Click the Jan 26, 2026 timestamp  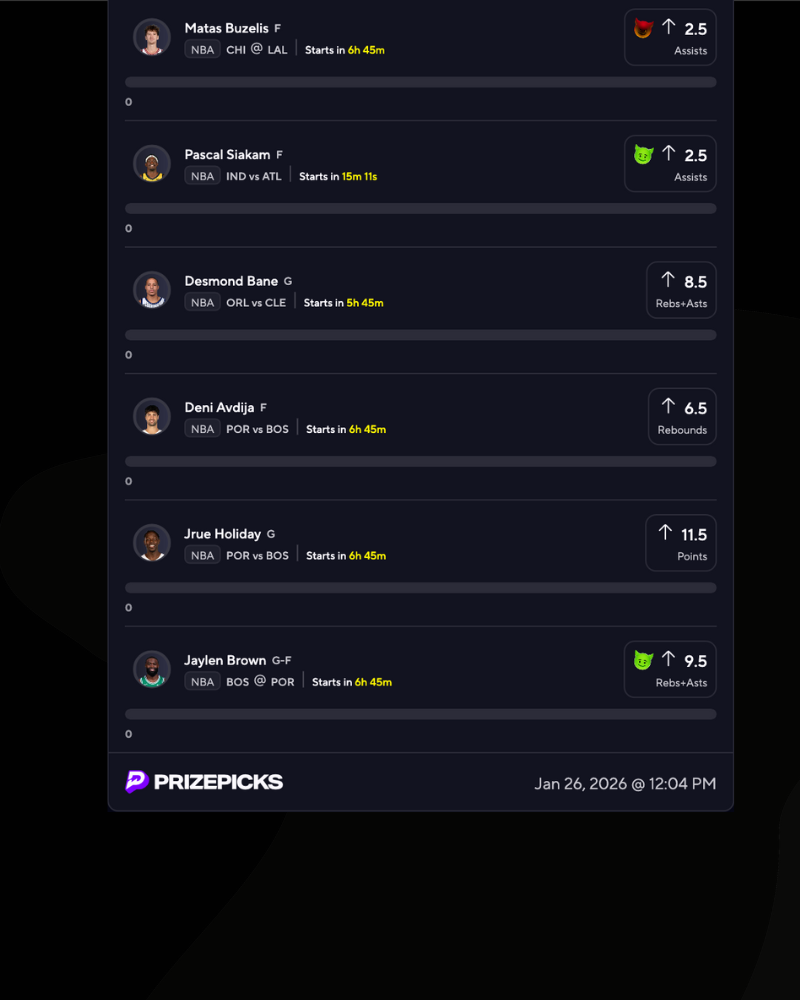[x=625, y=784]
